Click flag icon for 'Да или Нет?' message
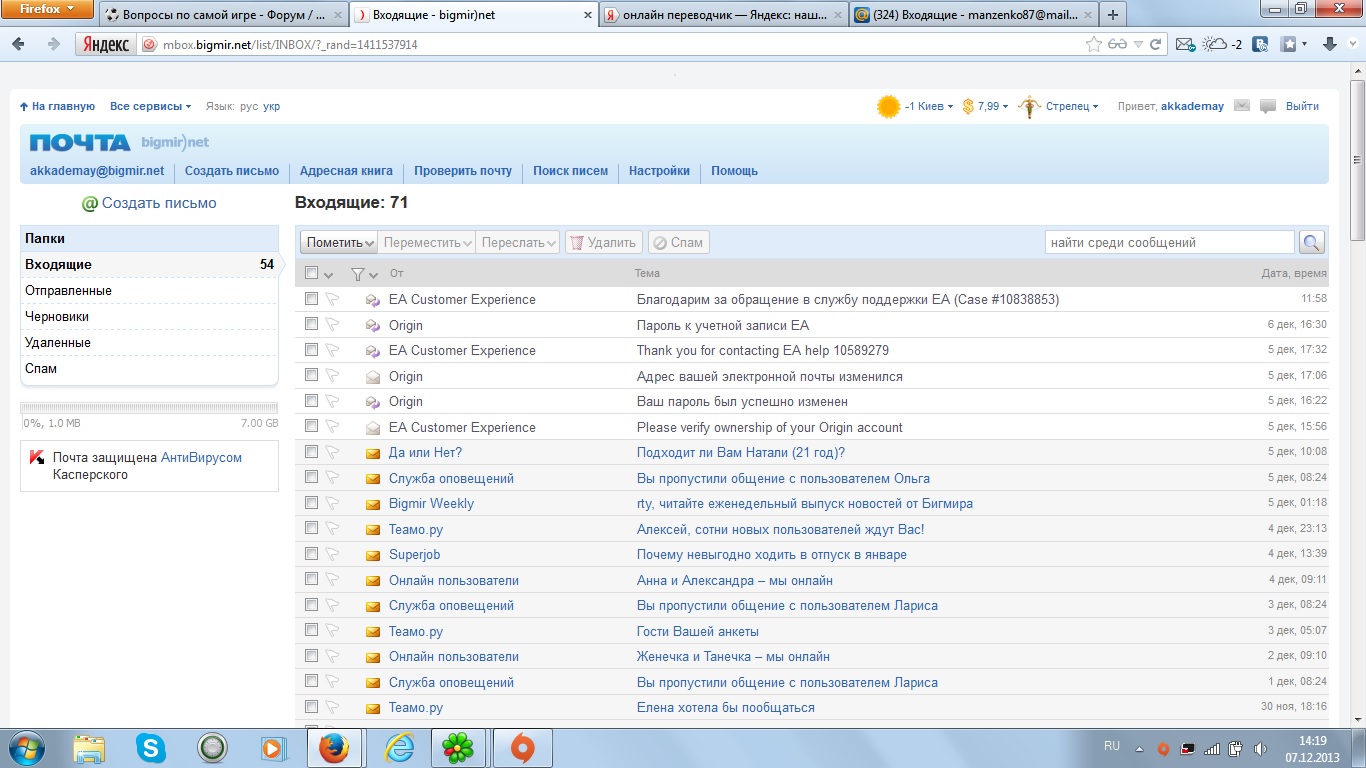 333,452
